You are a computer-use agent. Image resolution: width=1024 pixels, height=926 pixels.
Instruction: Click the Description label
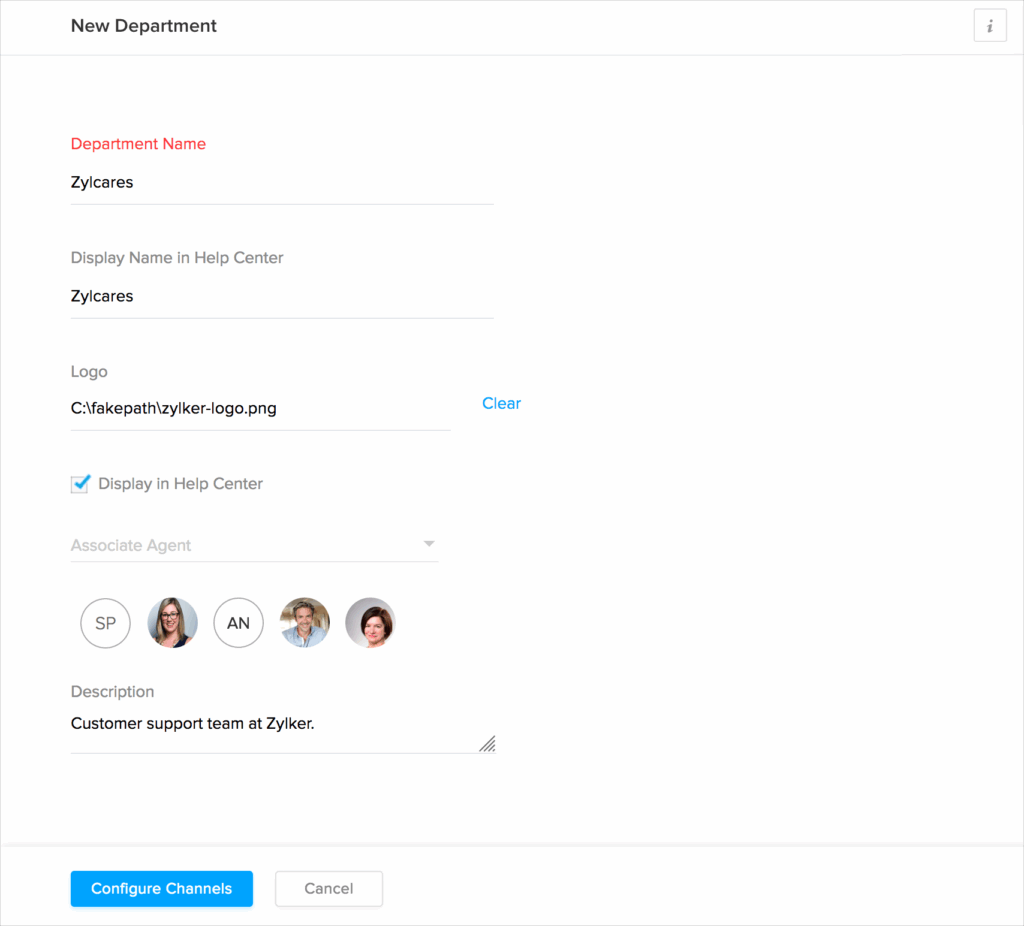(x=112, y=692)
